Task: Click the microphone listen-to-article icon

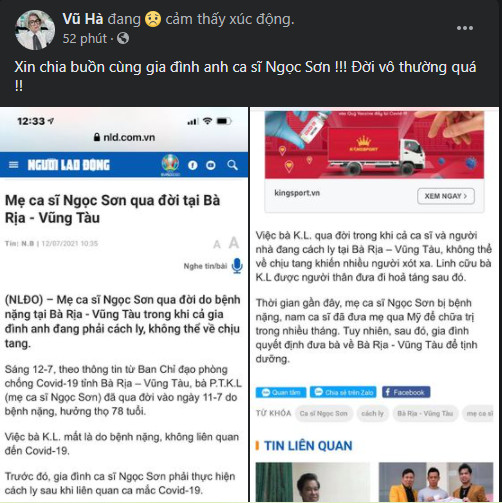Action: coord(237,266)
